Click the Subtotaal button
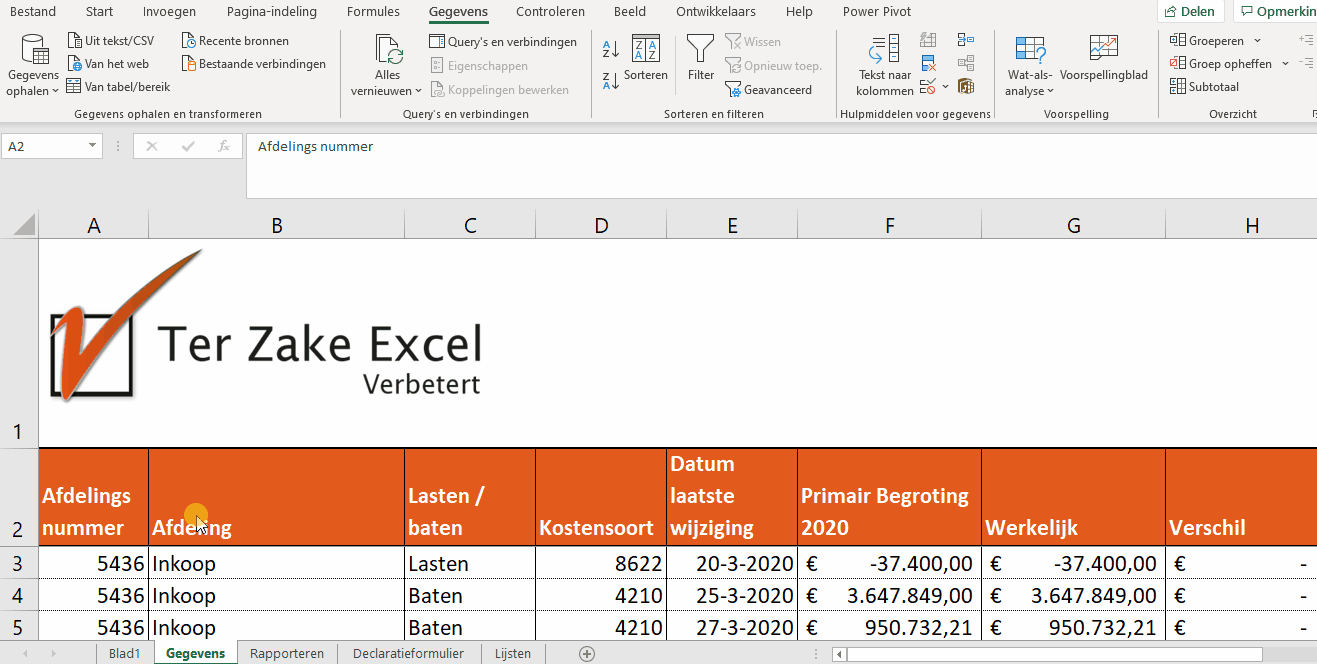Image resolution: width=1317 pixels, height=664 pixels. (1205, 87)
